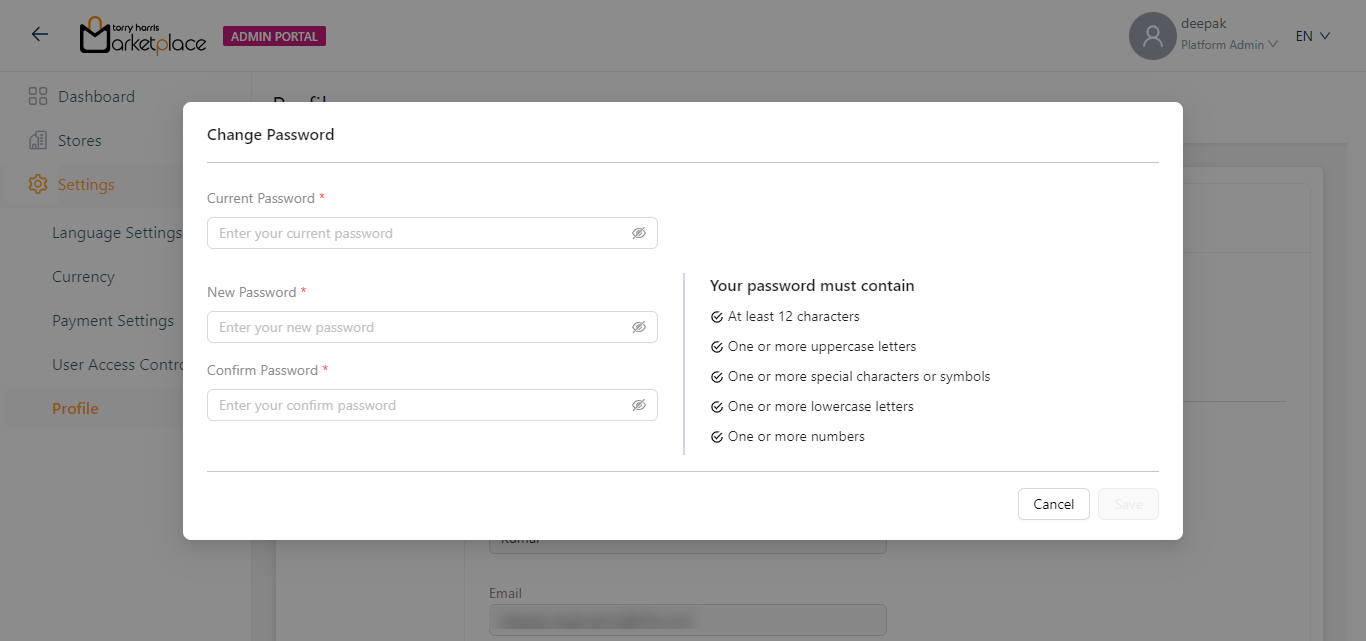Open Language Settings in sidebar
Screen dimensions: 1366x641
pos(116,233)
